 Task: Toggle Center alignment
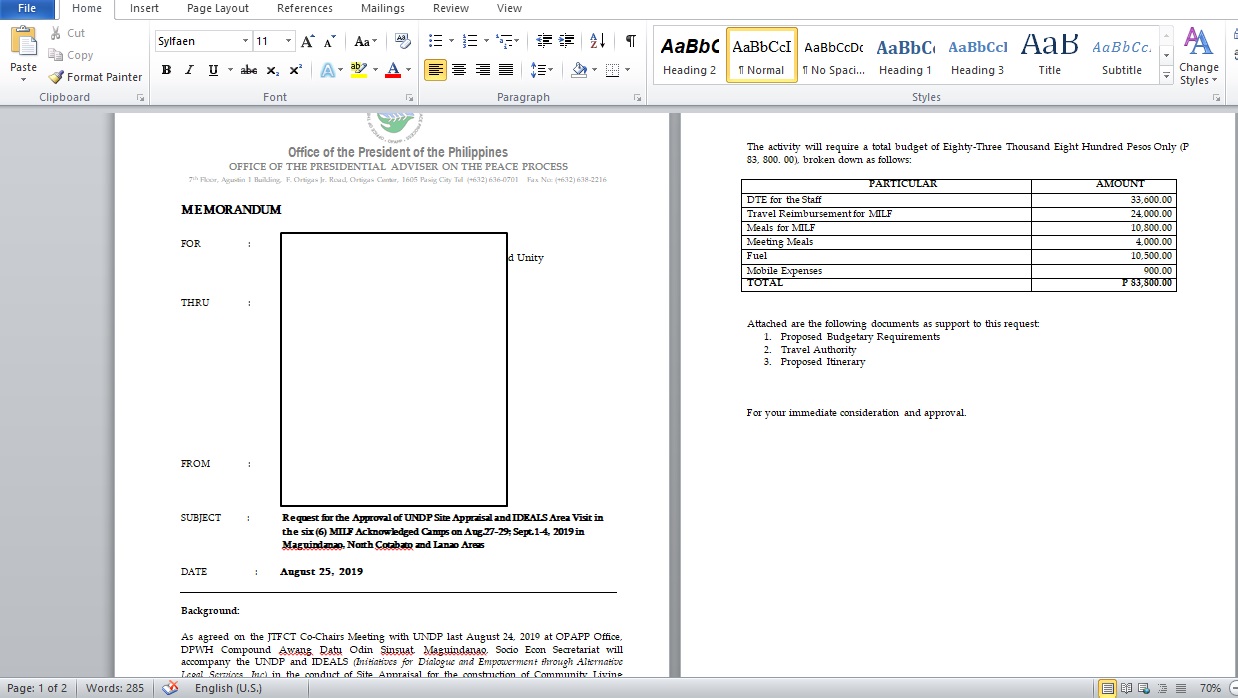tap(459, 70)
